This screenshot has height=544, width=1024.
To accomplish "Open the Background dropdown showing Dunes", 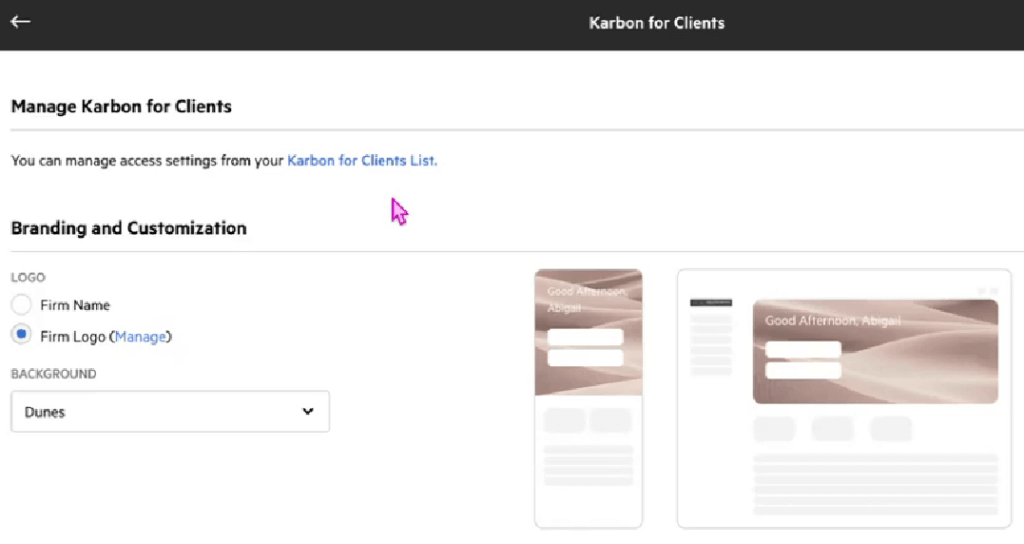I will [169, 412].
